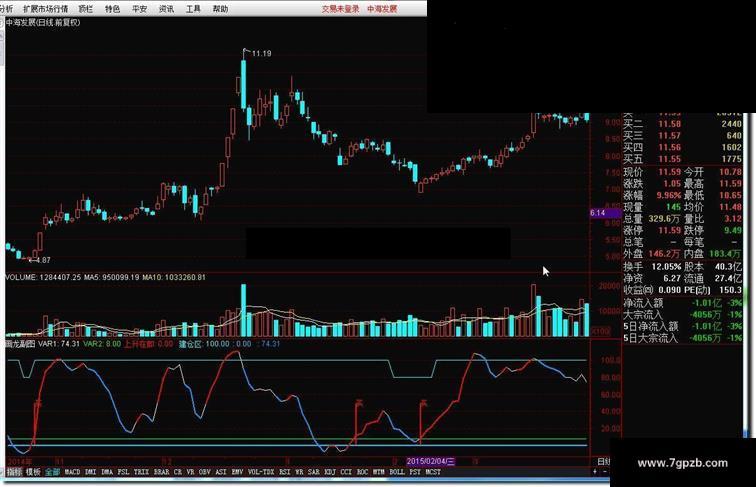Select the CCI indicator tab
The image size is (756, 487).
(x=346, y=472)
